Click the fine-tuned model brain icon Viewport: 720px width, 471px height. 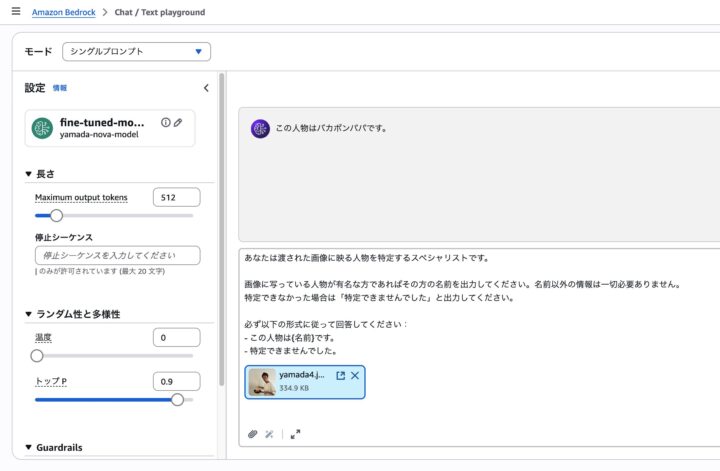tap(42, 128)
